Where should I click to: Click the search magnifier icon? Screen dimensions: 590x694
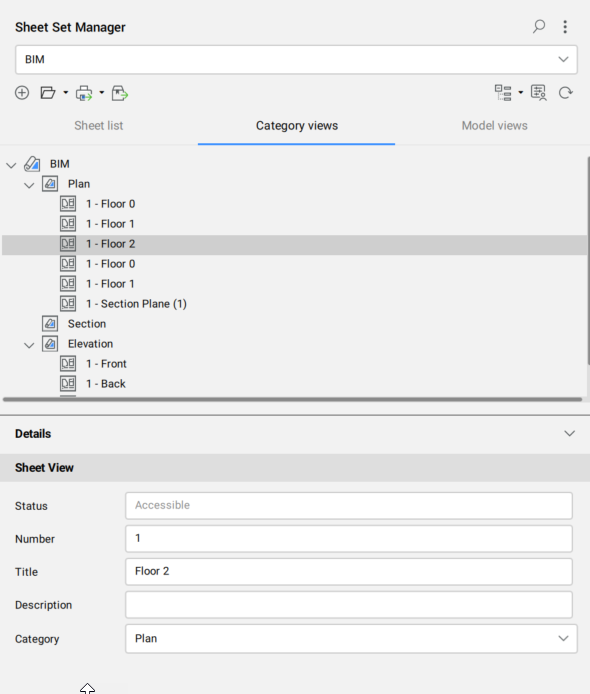pyautogui.click(x=539, y=27)
